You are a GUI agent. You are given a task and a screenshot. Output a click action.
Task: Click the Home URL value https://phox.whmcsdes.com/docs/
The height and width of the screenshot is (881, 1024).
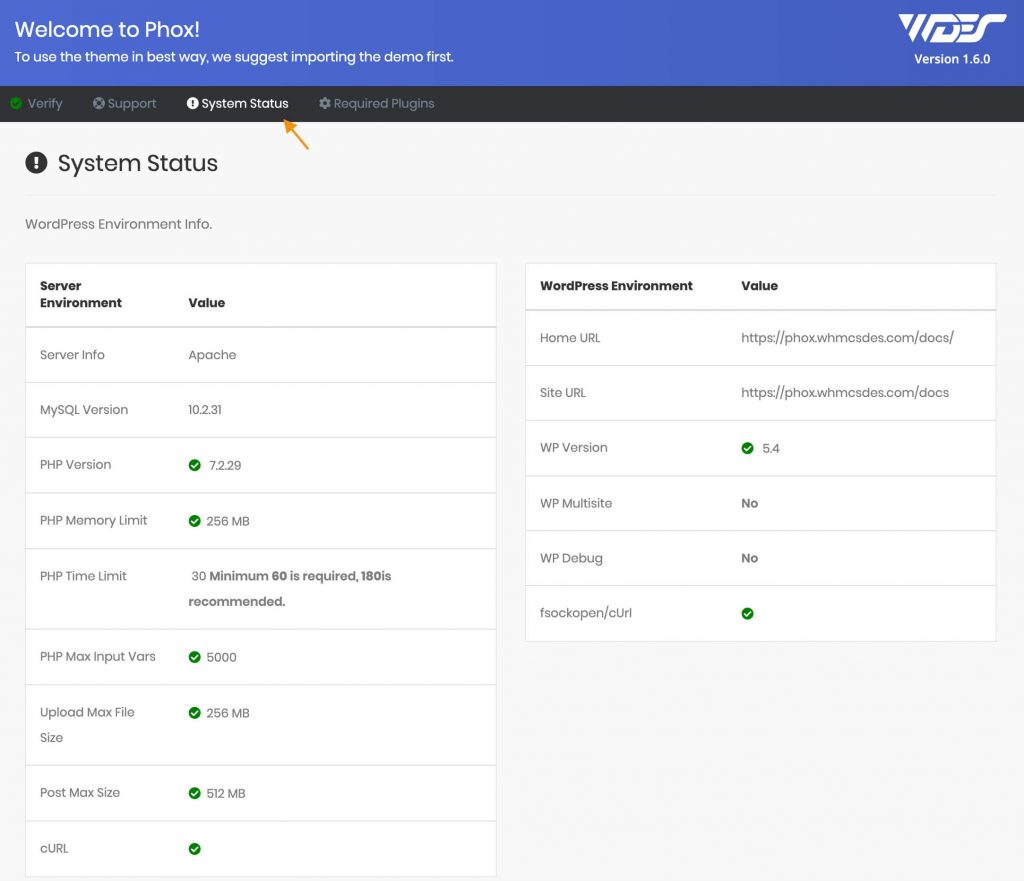(x=847, y=338)
